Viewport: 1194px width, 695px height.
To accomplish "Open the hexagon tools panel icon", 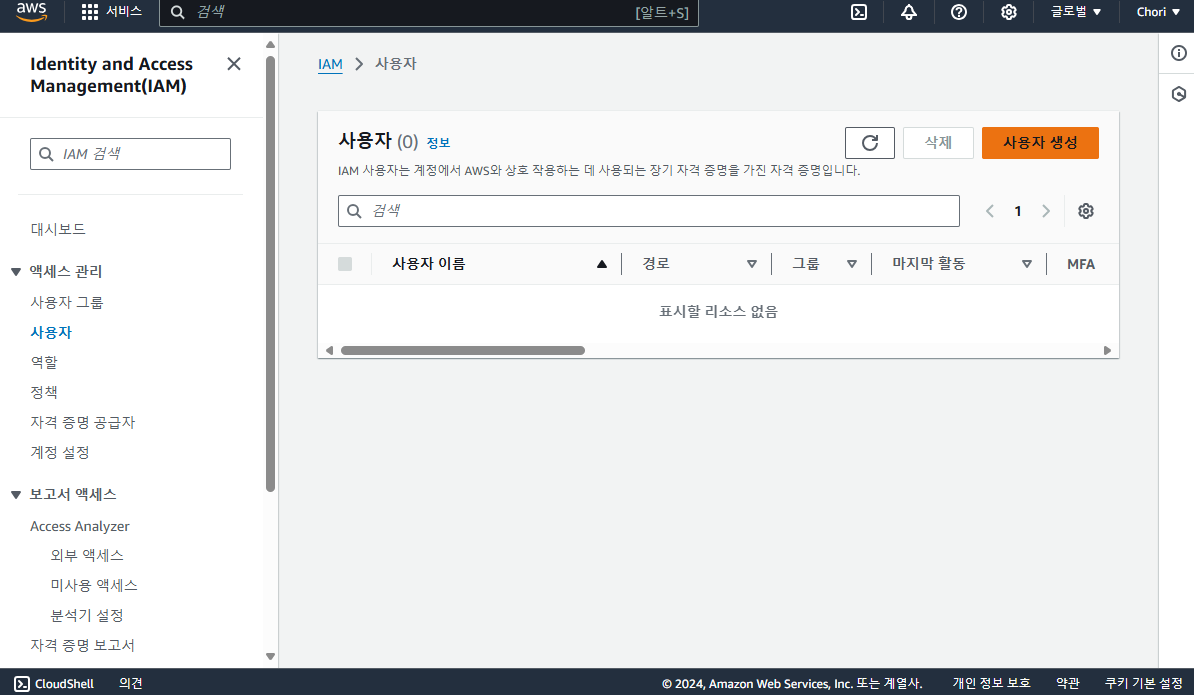I will coord(1179,94).
